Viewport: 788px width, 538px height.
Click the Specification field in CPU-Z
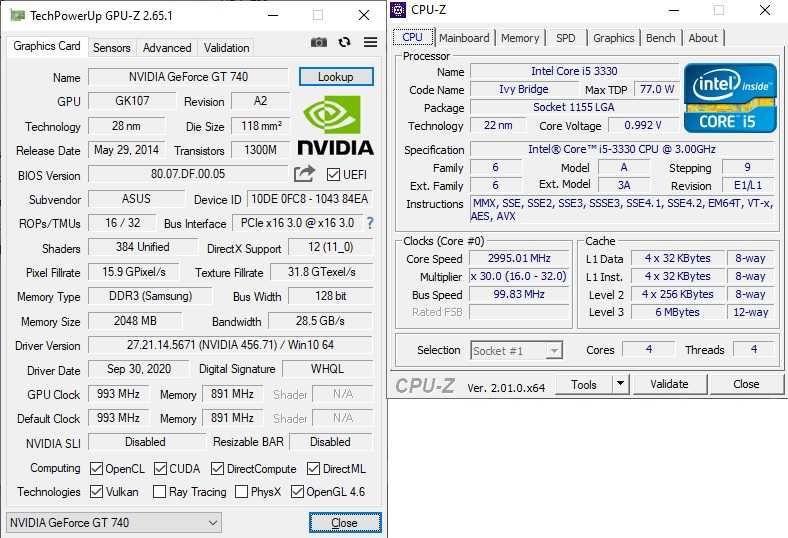(622, 149)
